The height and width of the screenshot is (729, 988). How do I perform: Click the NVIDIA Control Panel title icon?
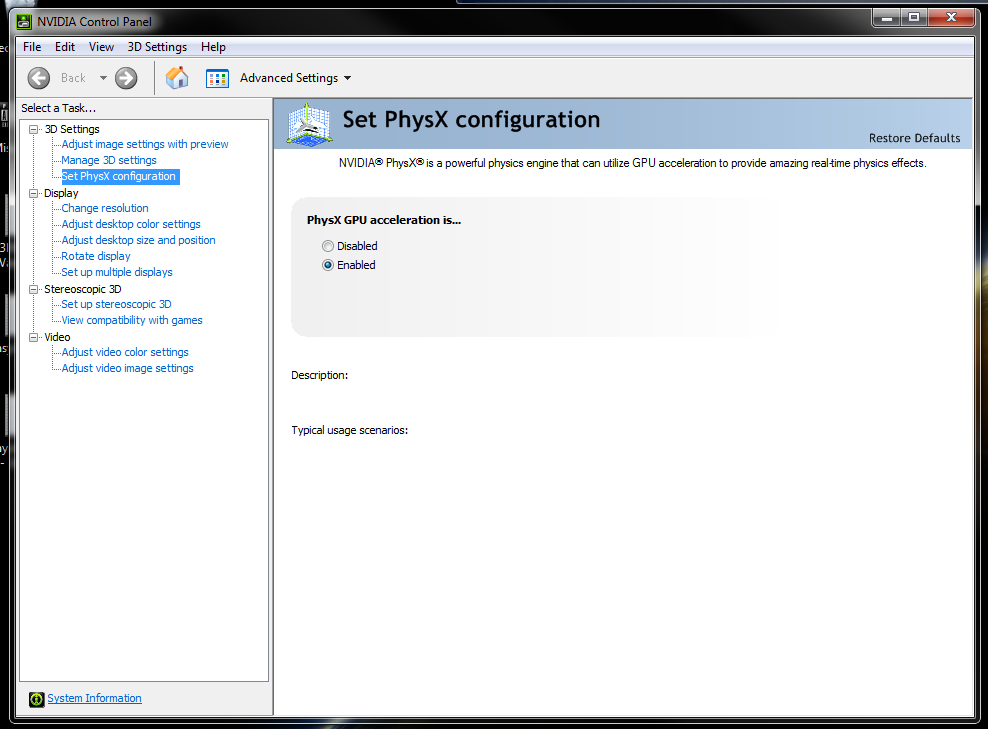23,22
